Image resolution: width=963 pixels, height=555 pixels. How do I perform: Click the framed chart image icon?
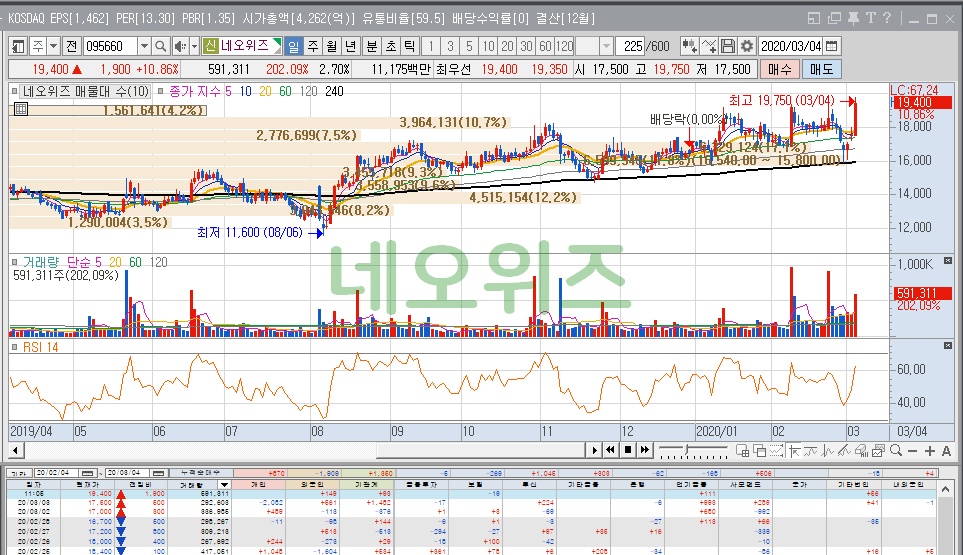point(879,451)
